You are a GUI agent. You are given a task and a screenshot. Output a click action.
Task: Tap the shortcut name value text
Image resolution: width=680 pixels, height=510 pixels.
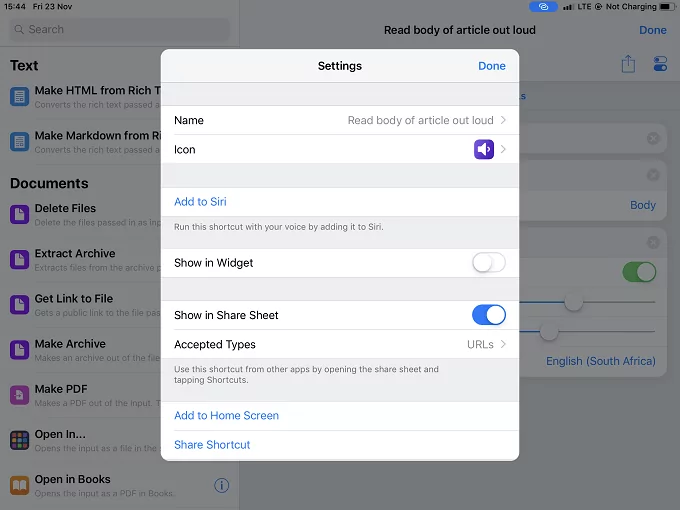click(420, 120)
